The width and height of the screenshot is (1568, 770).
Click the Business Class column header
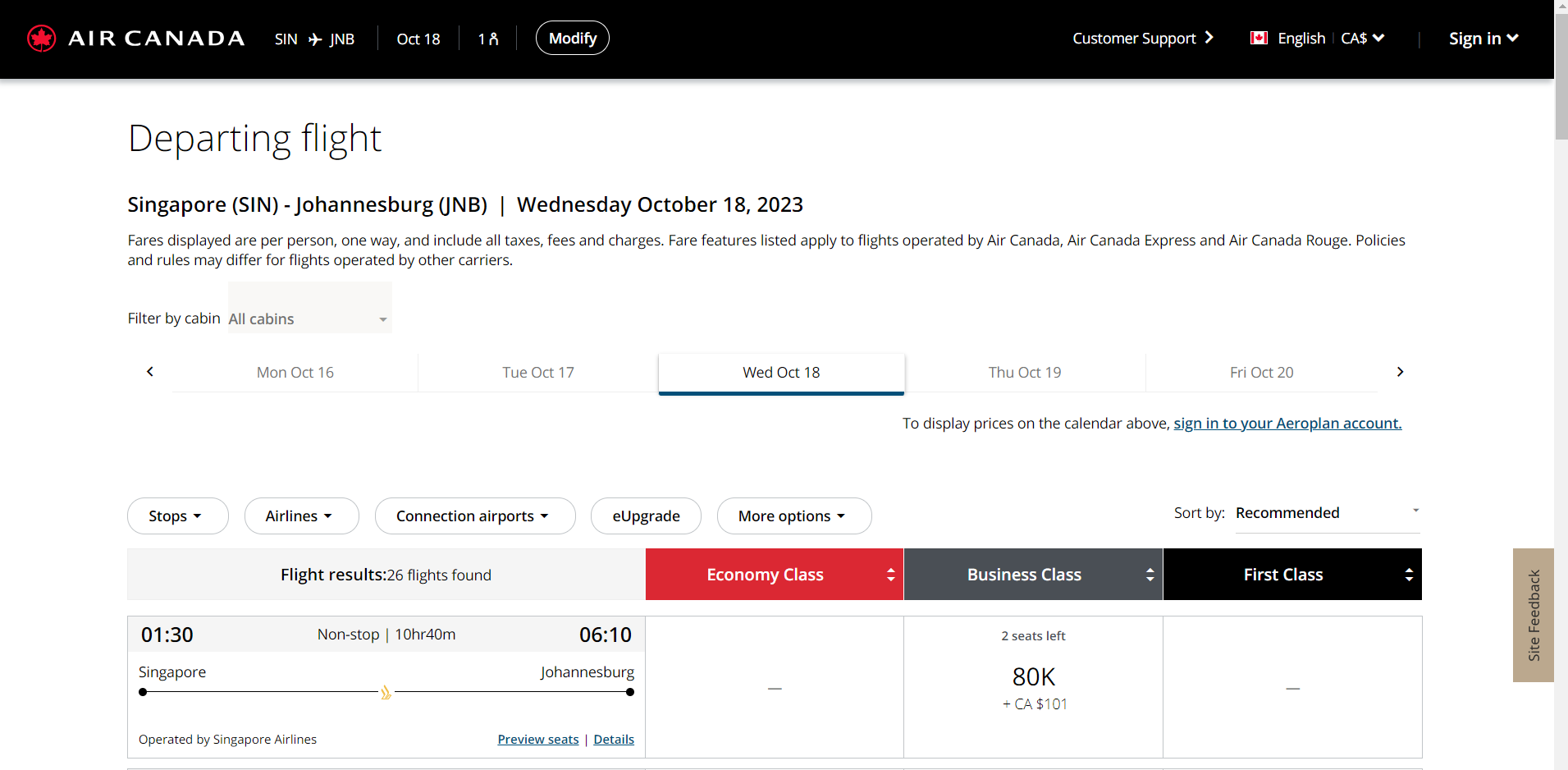click(1033, 575)
